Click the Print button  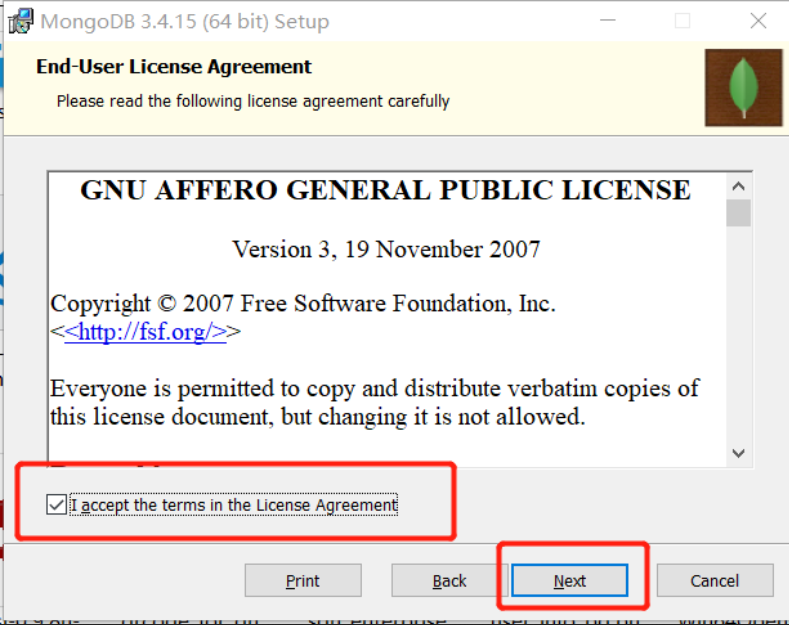(303, 581)
